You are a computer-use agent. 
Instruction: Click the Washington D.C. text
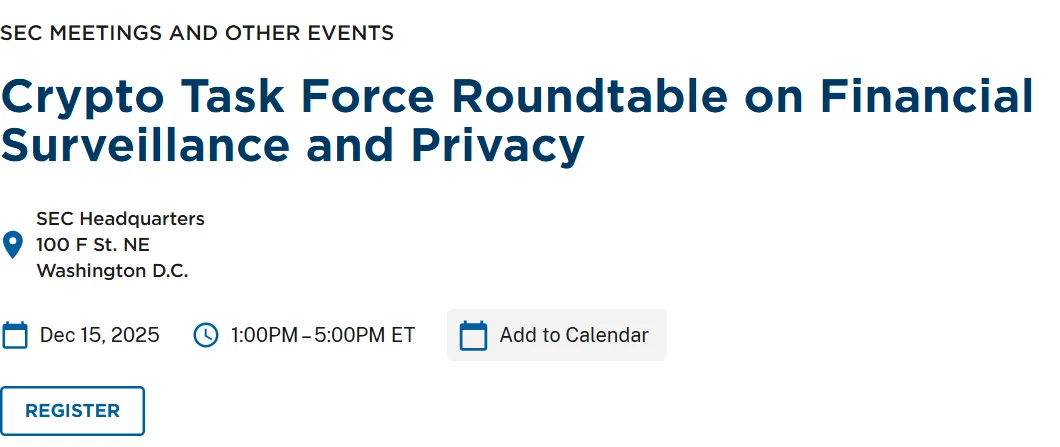coord(112,271)
